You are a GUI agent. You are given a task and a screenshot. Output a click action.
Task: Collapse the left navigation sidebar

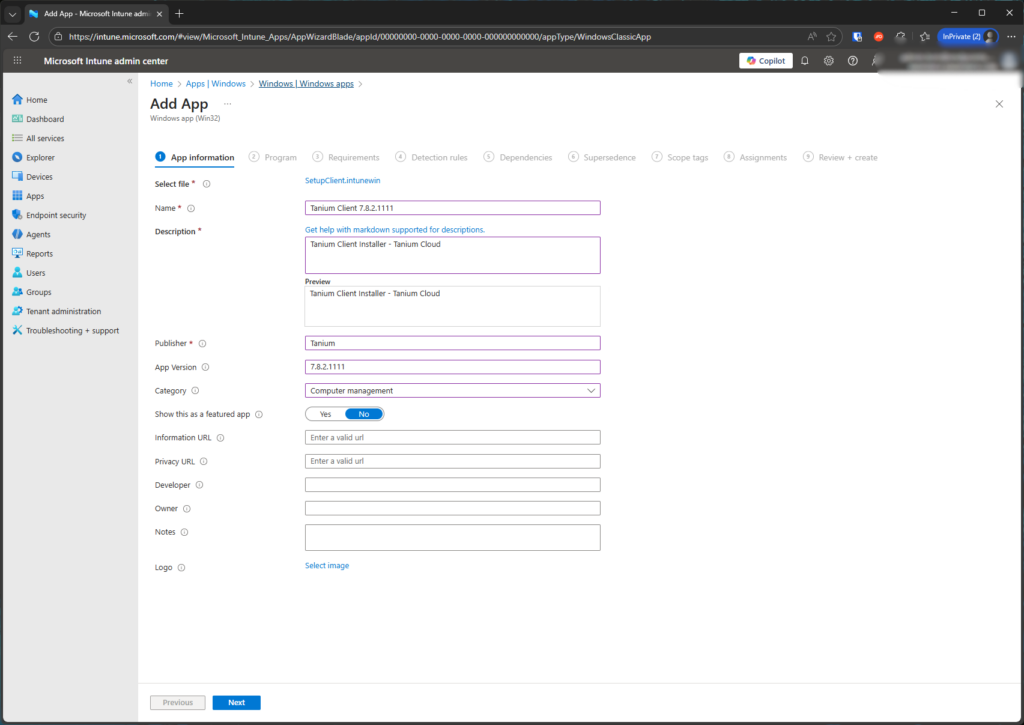click(129, 81)
